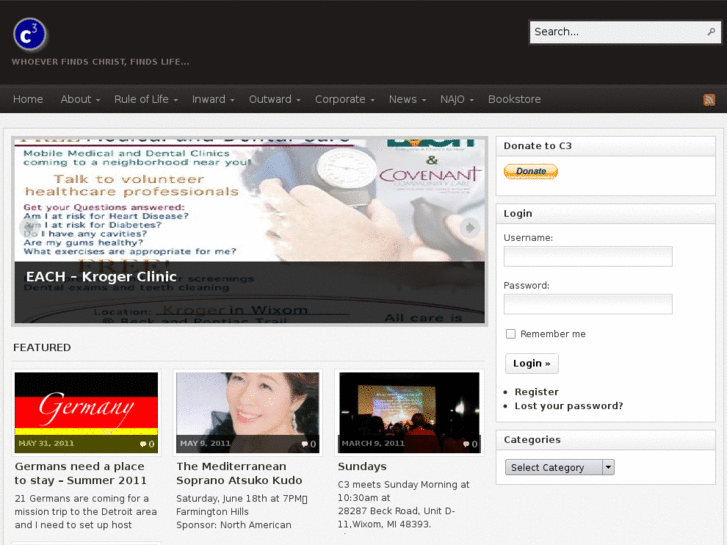Viewport: 727px width, 545px height.
Task: Click the Password input field
Action: tap(588, 304)
